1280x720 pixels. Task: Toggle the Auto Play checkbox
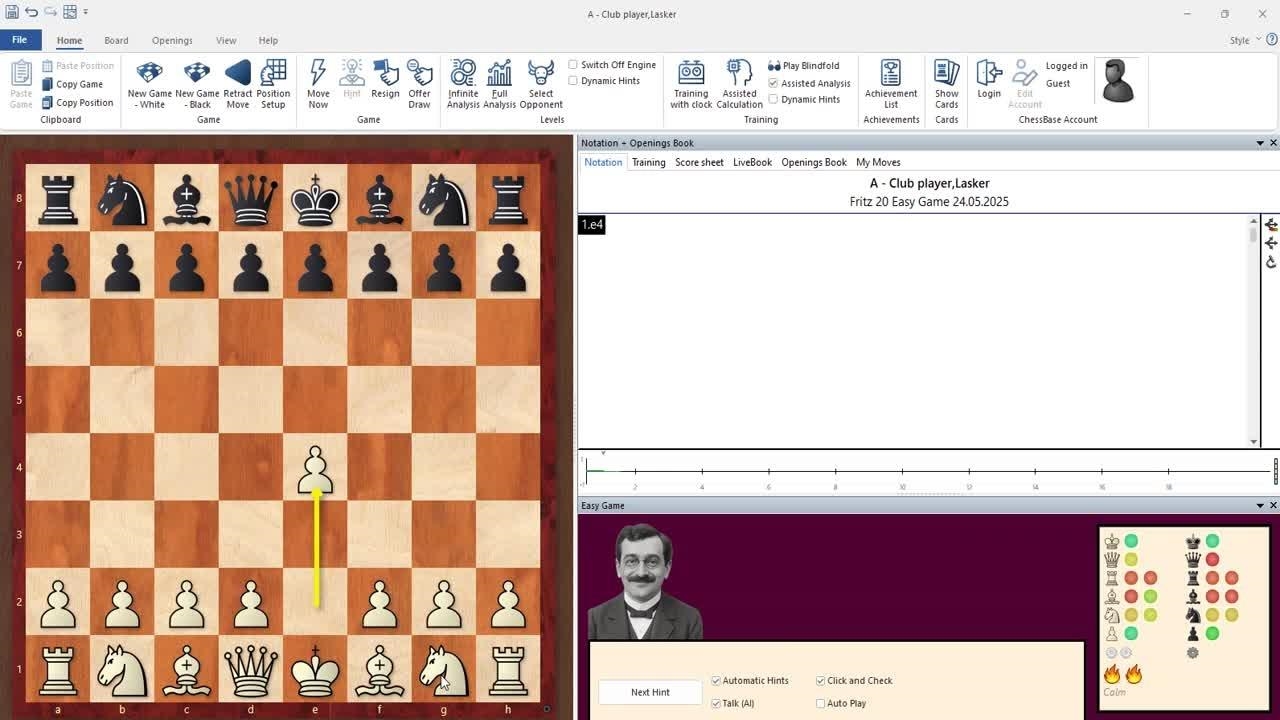(x=821, y=703)
